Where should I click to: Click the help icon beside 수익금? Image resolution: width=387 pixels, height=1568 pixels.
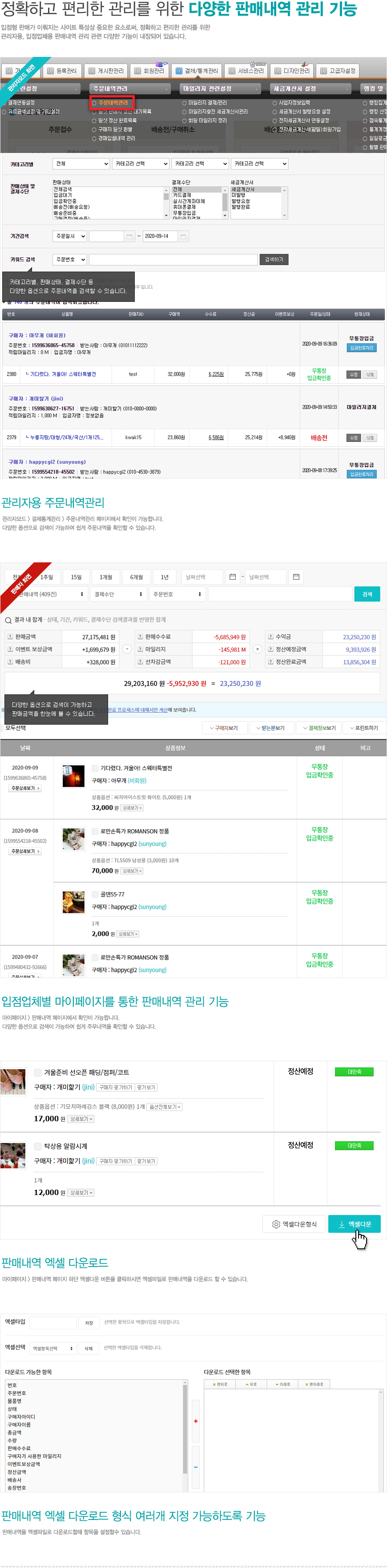270,637
